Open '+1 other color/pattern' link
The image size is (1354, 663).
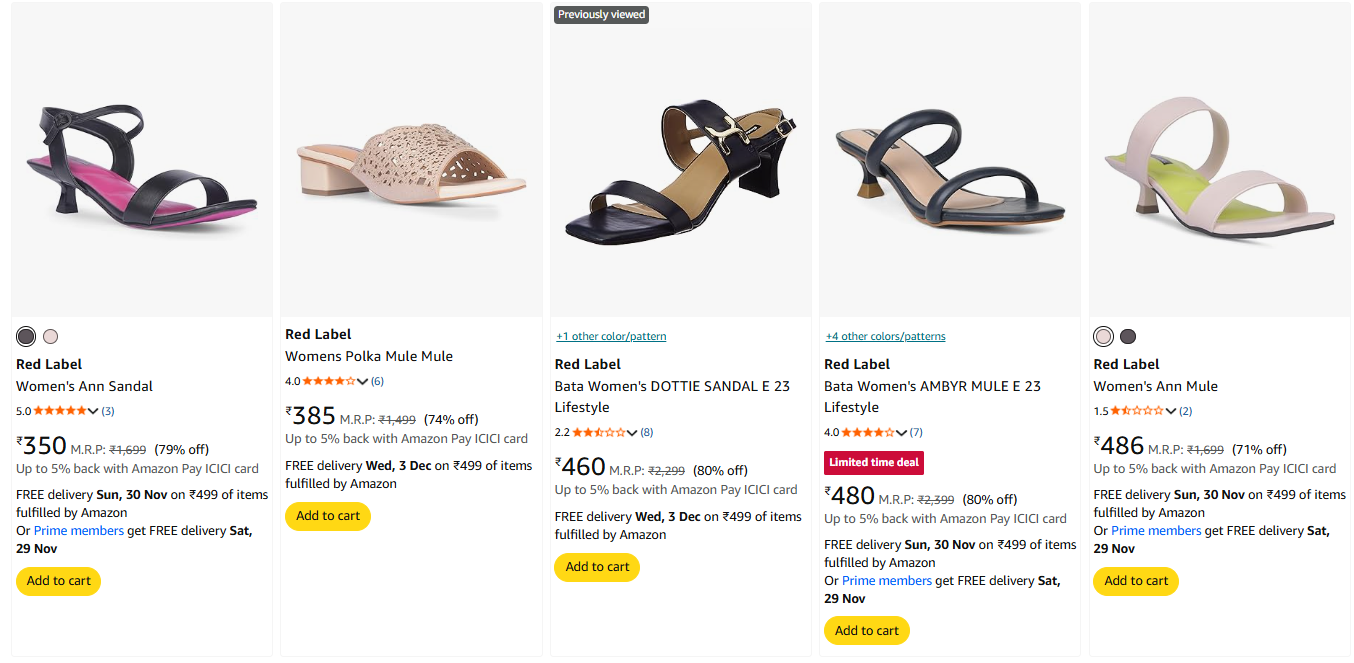pyautogui.click(x=611, y=336)
